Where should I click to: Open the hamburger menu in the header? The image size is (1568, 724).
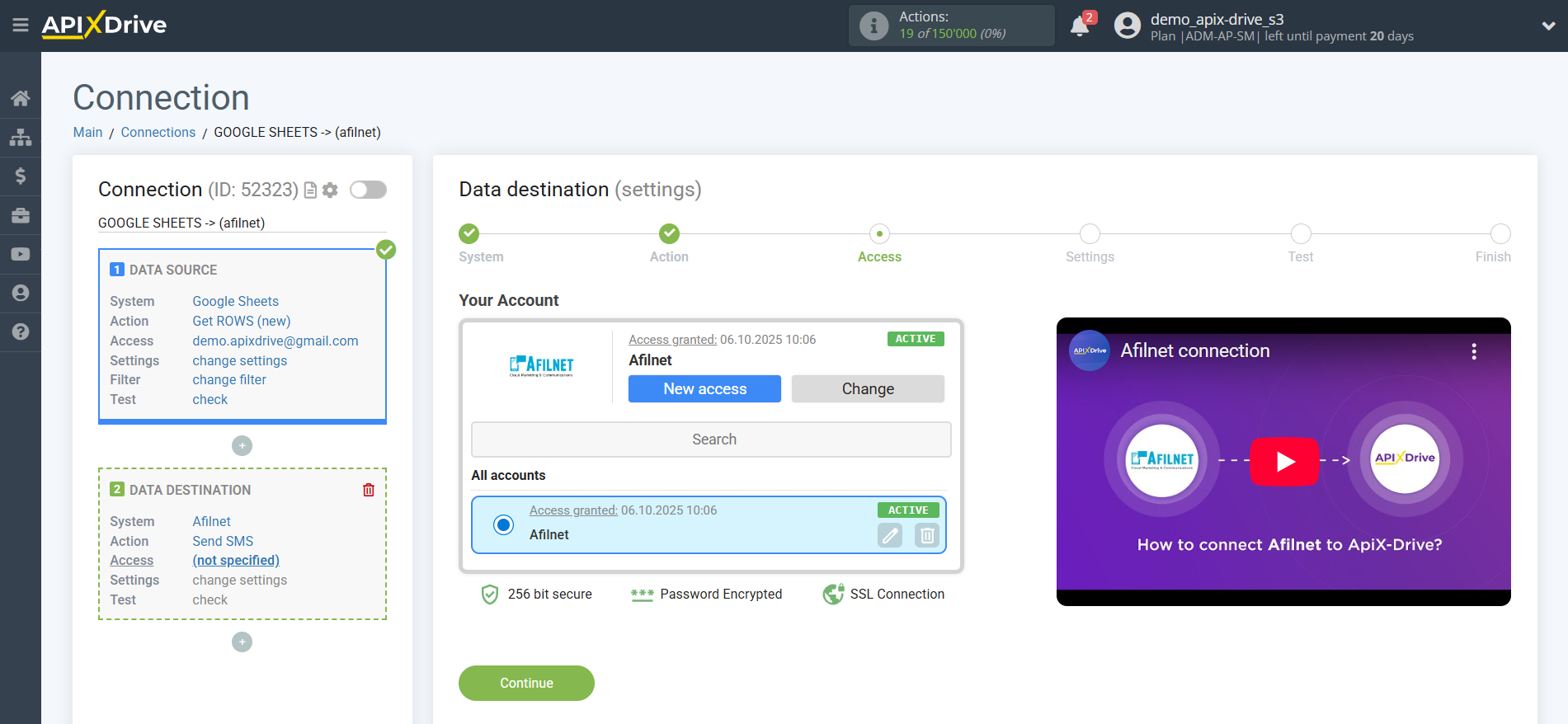coord(21,26)
